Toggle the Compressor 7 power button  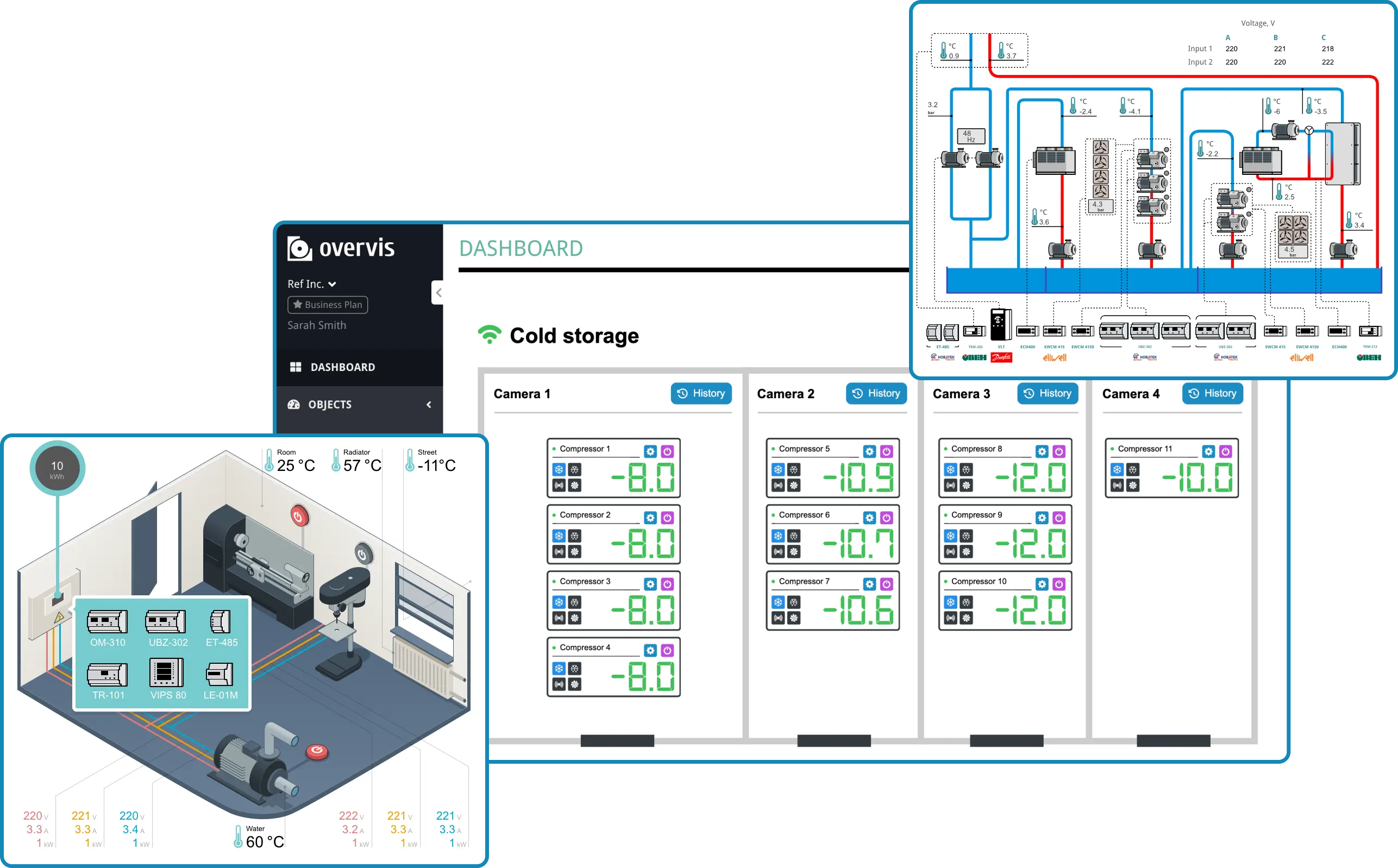[887, 584]
